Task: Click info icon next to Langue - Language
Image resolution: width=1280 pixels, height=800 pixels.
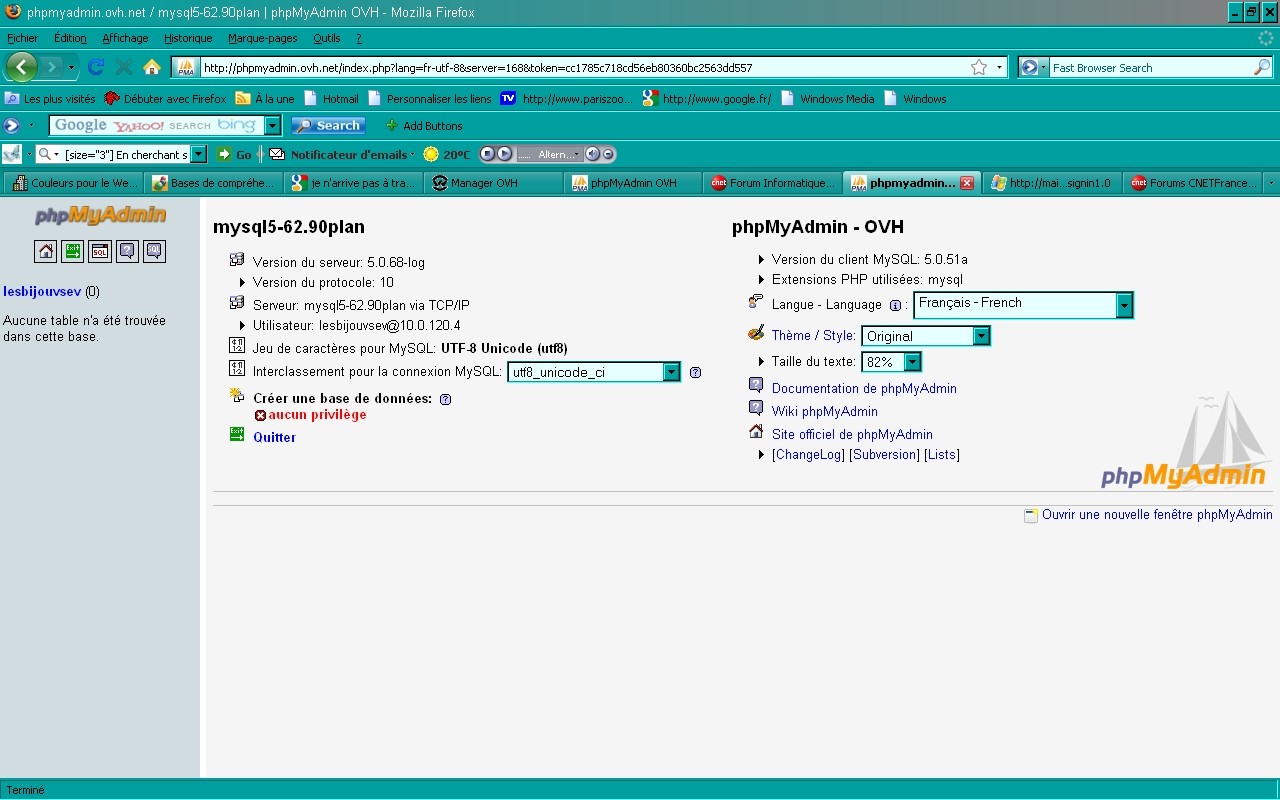Action: click(895, 305)
